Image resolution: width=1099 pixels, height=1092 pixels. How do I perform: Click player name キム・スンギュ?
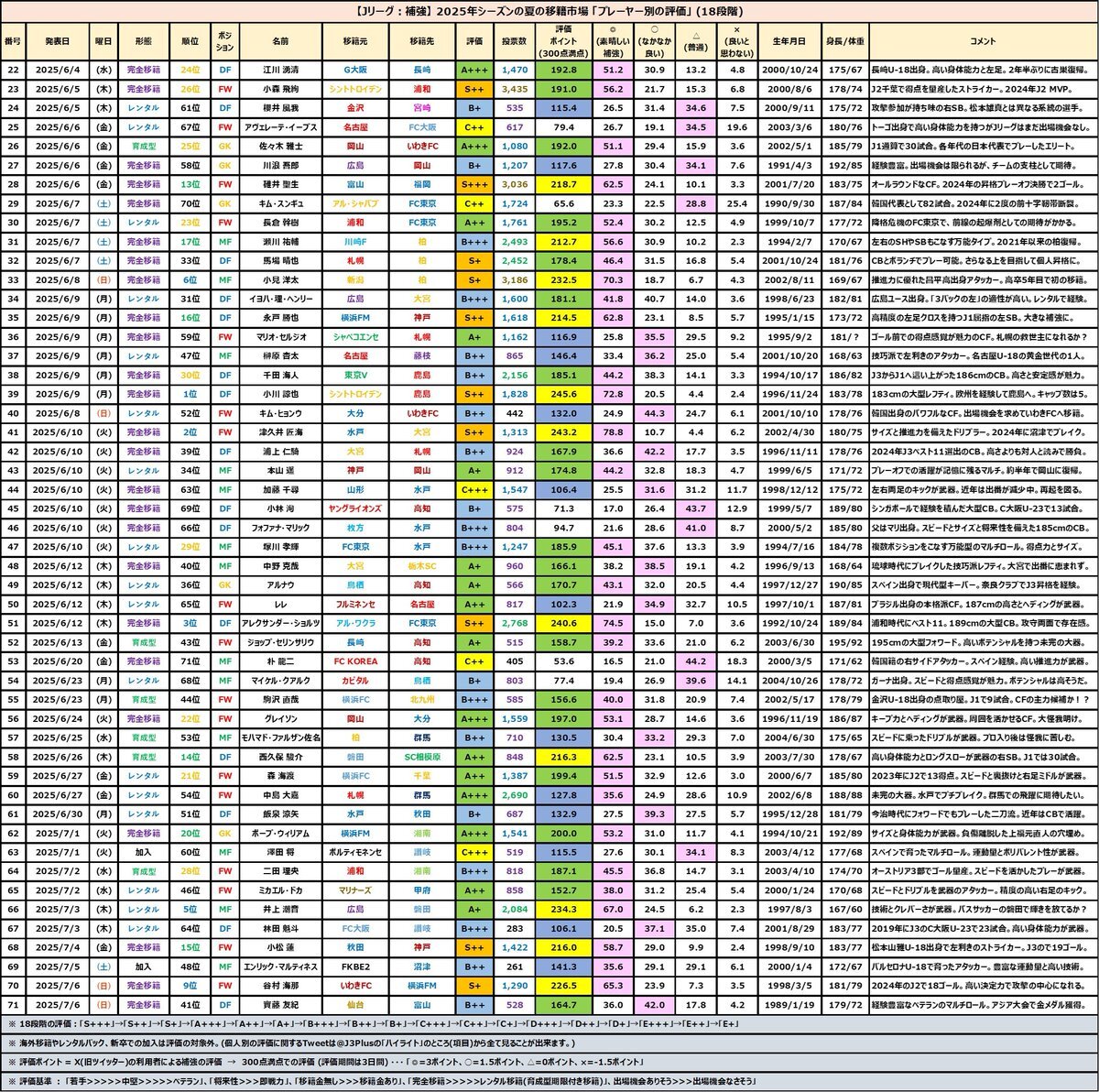click(x=280, y=202)
